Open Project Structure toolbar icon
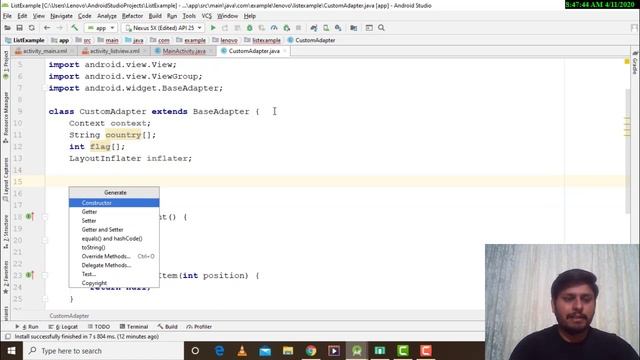This screenshot has height=360, width=640. click(353, 28)
